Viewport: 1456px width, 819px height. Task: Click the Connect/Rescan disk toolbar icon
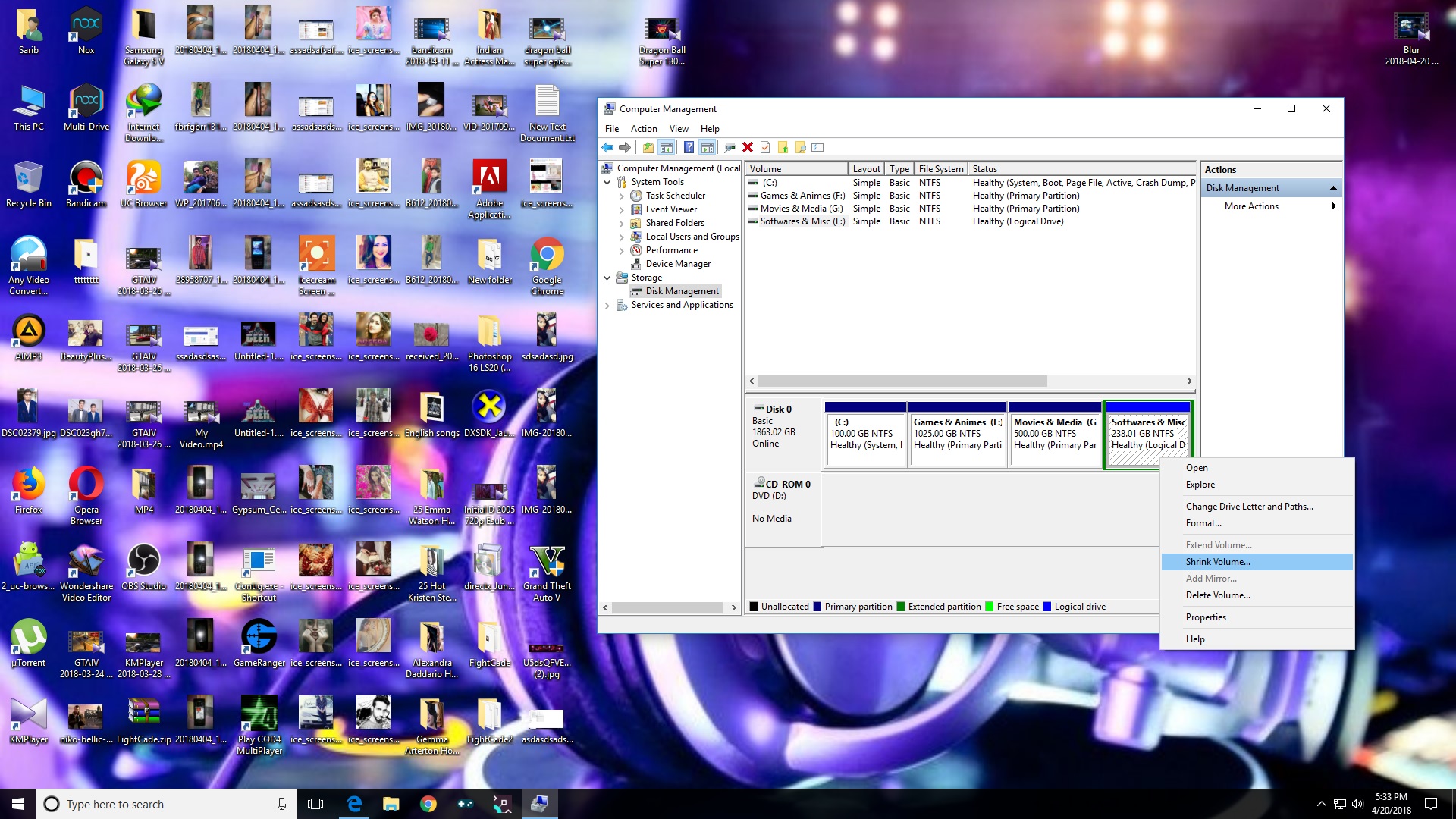(730, 147)
